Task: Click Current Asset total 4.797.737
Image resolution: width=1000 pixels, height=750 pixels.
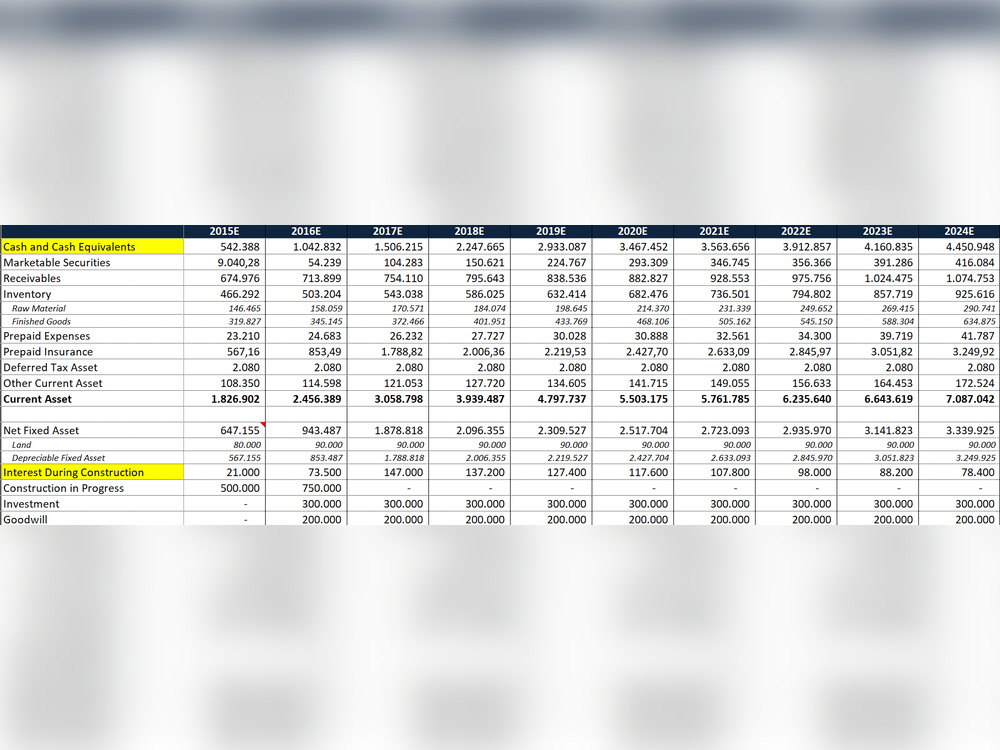Action: coord(562,399)
